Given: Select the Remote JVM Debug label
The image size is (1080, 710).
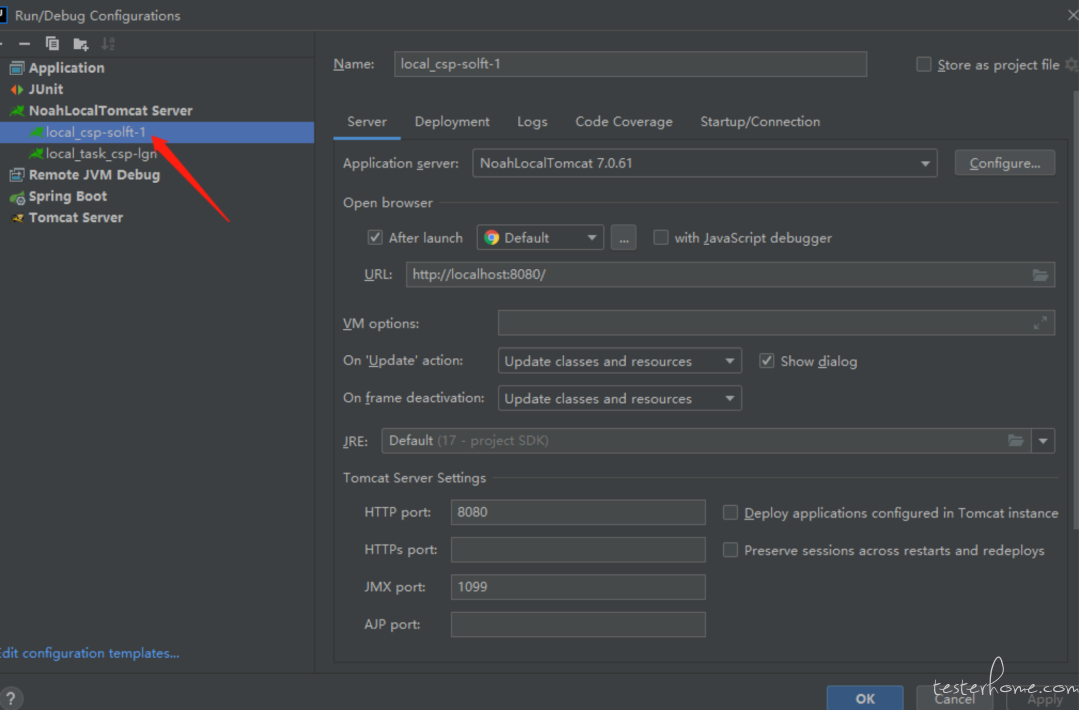Looking at the screenshot, I should [x=94, y=175].
